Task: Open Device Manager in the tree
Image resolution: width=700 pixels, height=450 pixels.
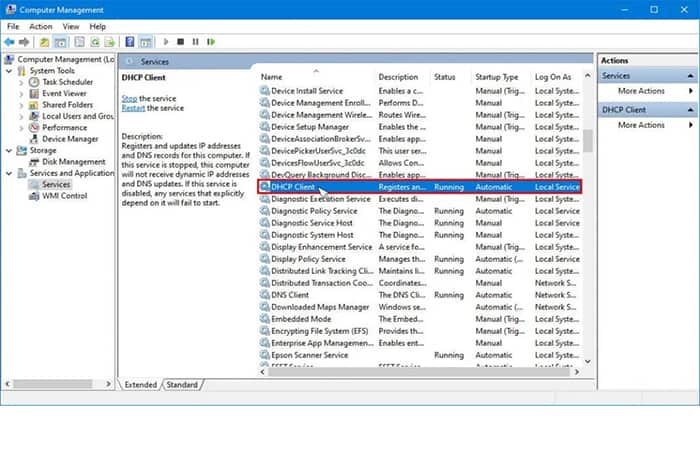Action: (70, 139)
